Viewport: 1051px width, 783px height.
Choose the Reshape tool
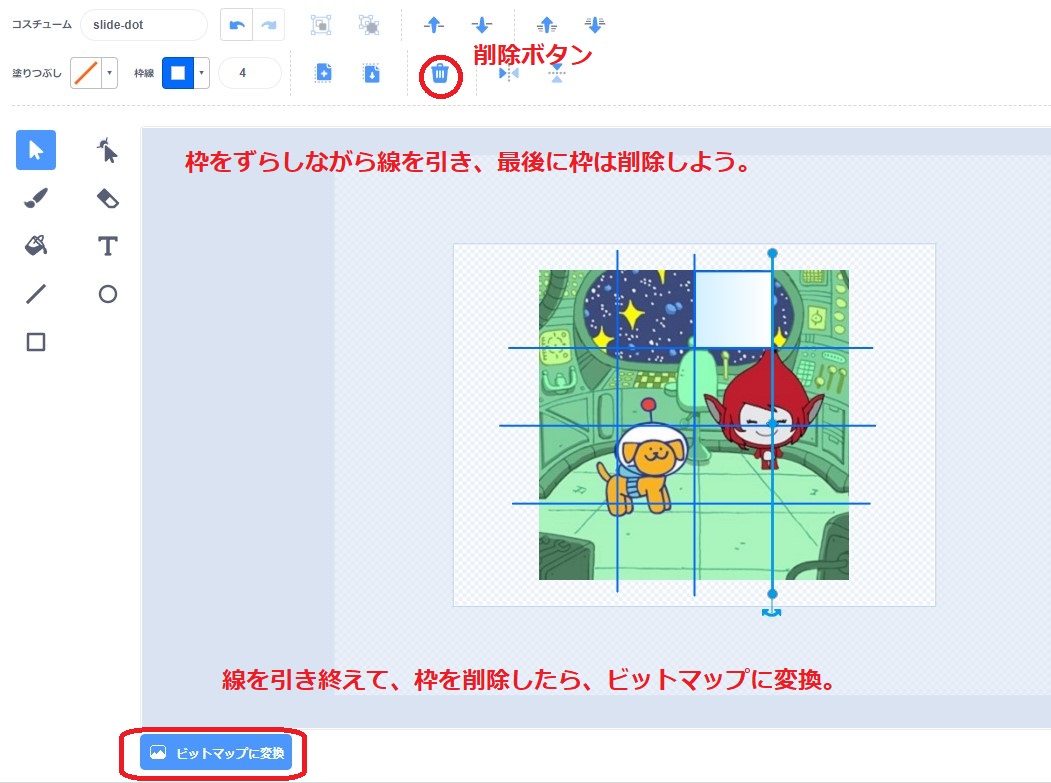tap(107, 150)
